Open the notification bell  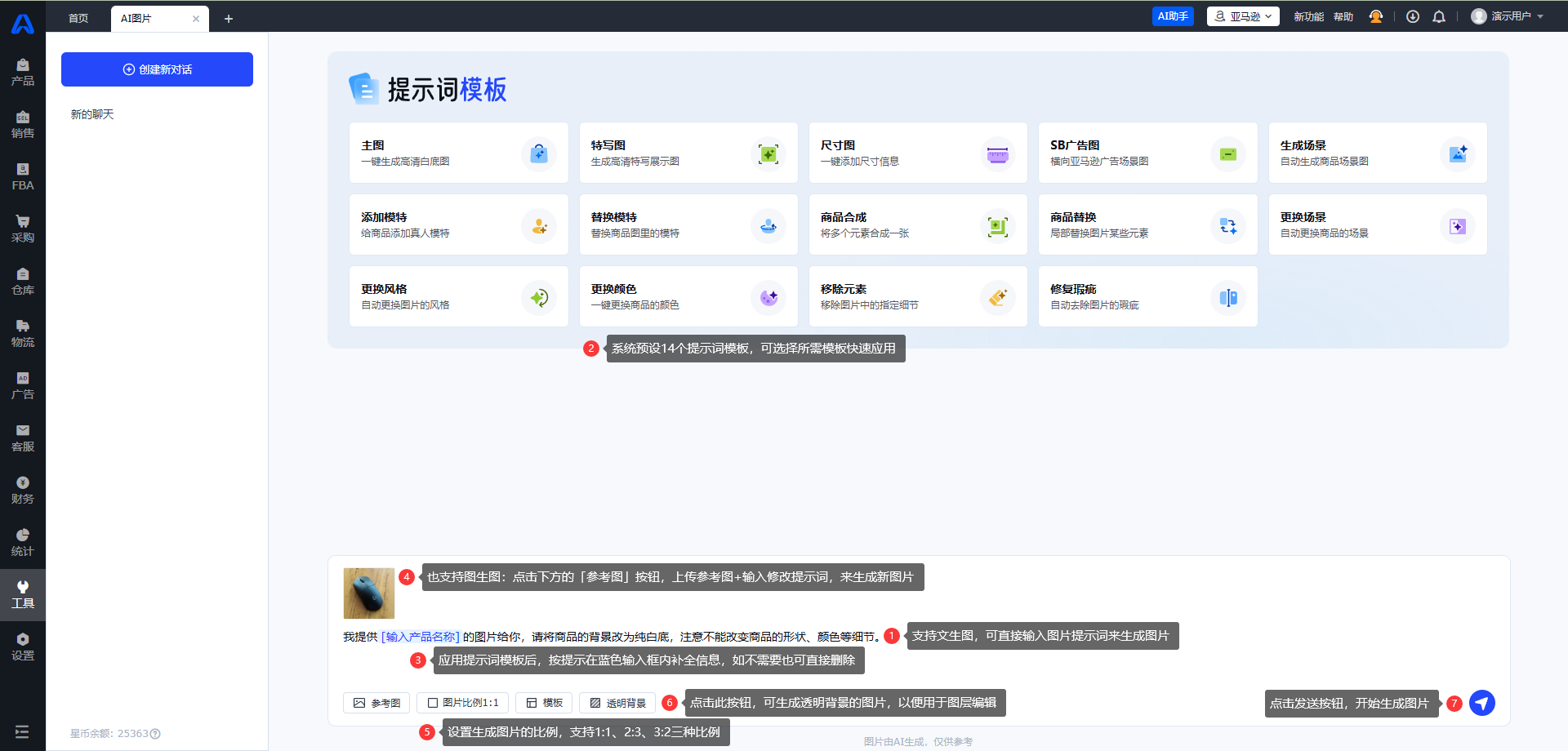click(x=1439, y=16)
